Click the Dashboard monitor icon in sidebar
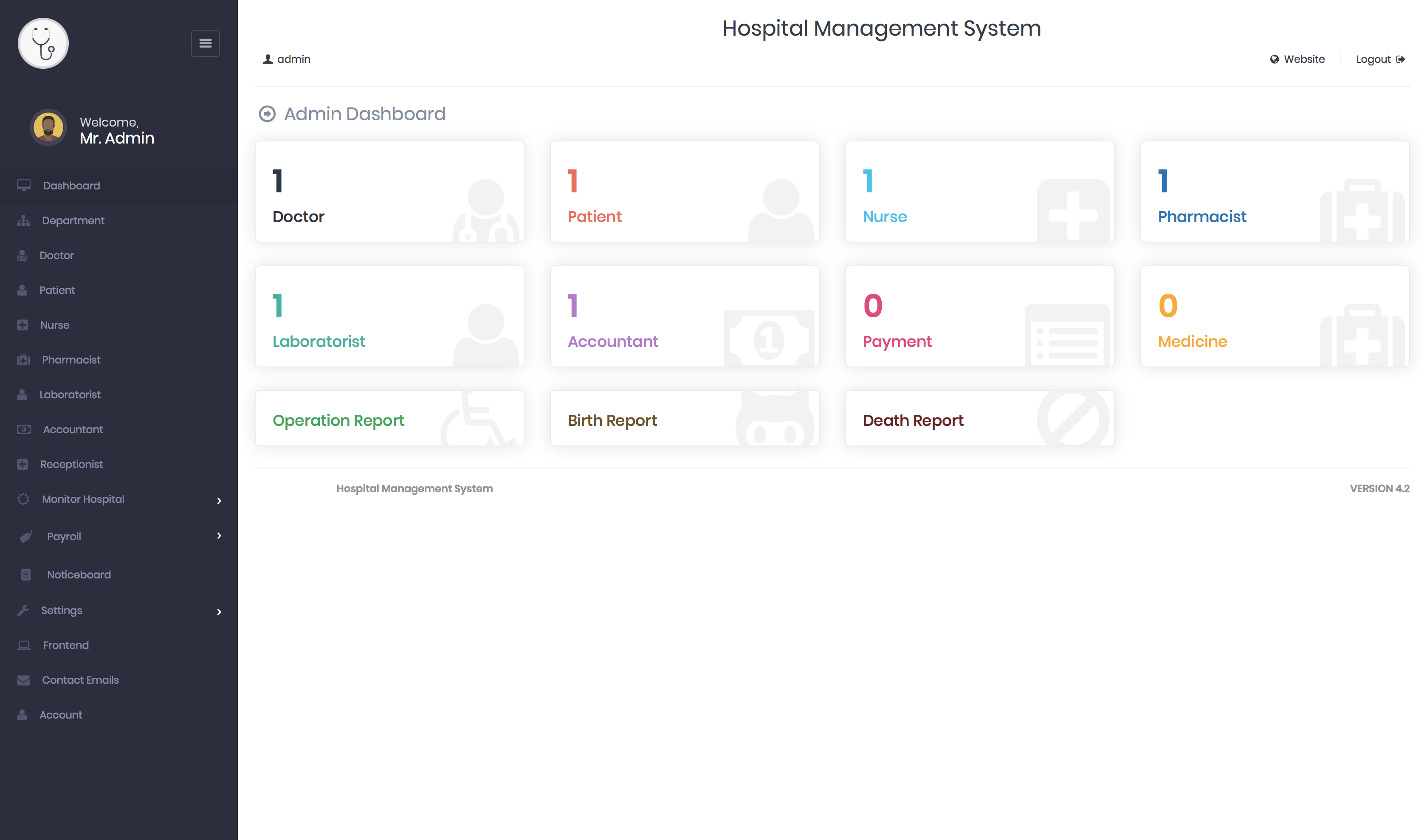Screen dimensions: 1427x840 (x=23, y=186)
